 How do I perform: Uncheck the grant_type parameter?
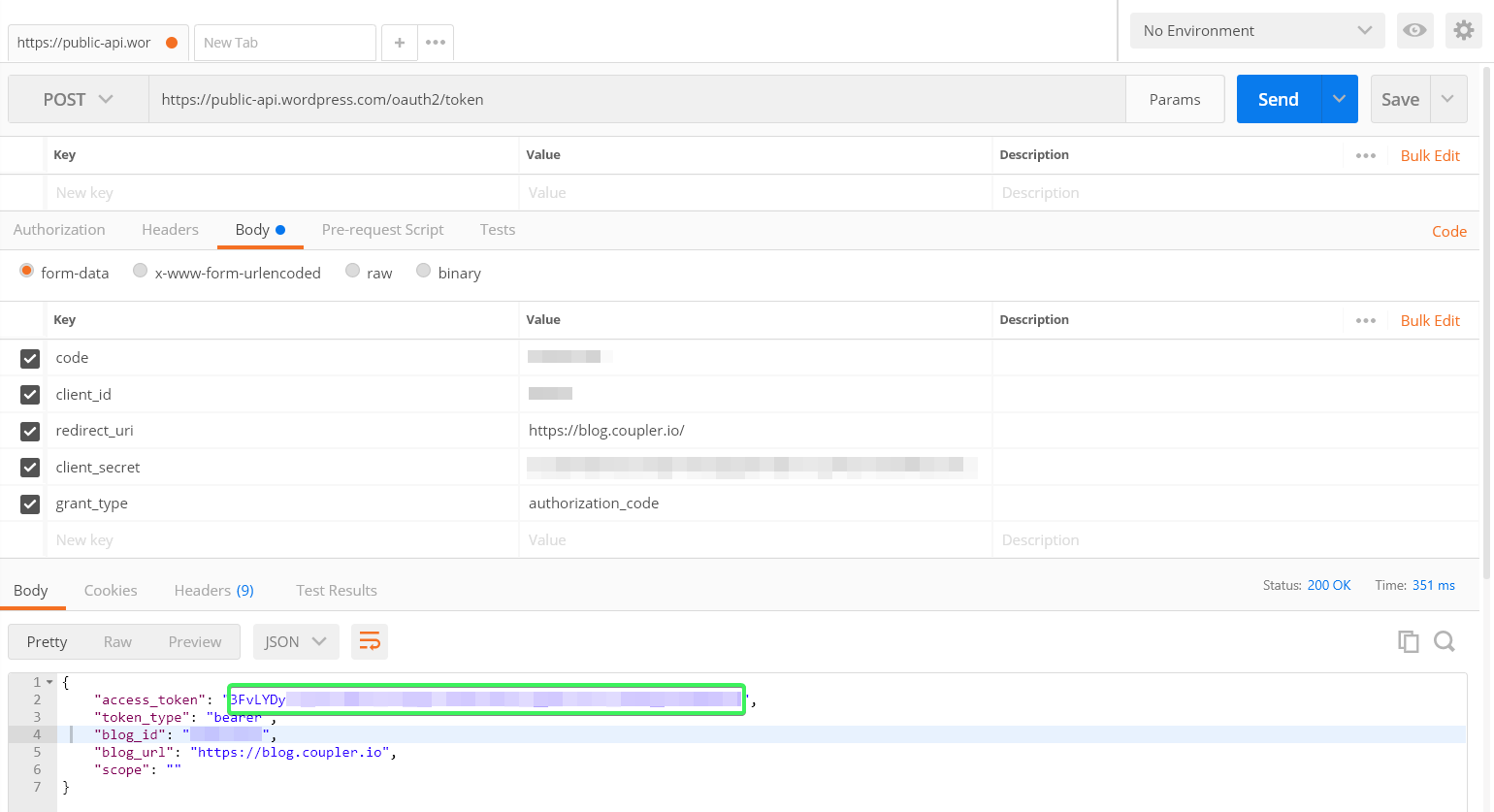(30, 503)
